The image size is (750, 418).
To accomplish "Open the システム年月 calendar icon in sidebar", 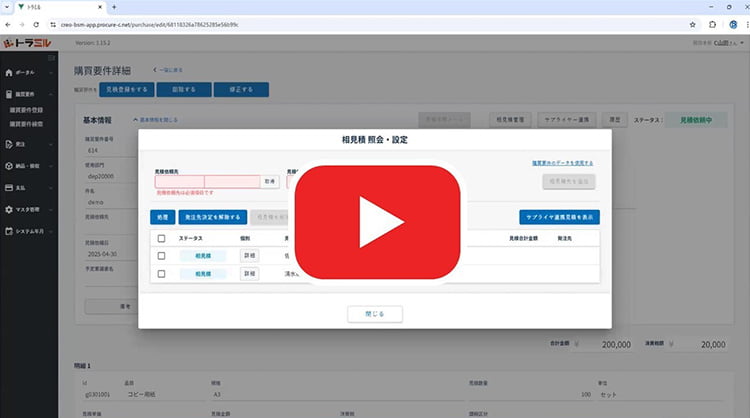I will tap(9, 231).
